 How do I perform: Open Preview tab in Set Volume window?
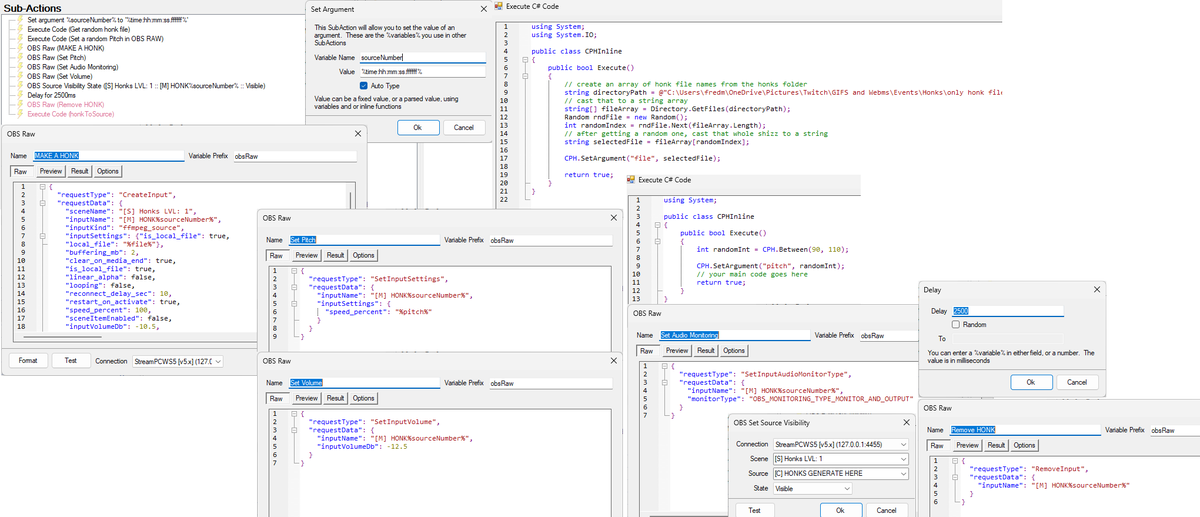(307, 398)
